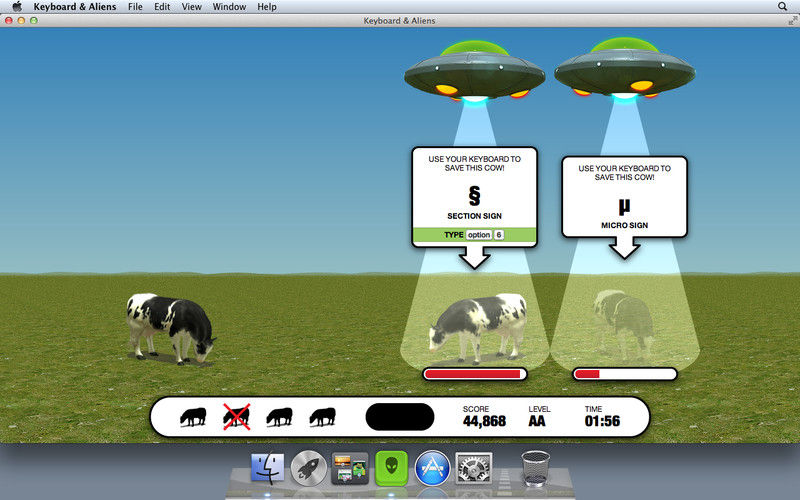
Task: Open the File menu
Action: pos(135,7)
